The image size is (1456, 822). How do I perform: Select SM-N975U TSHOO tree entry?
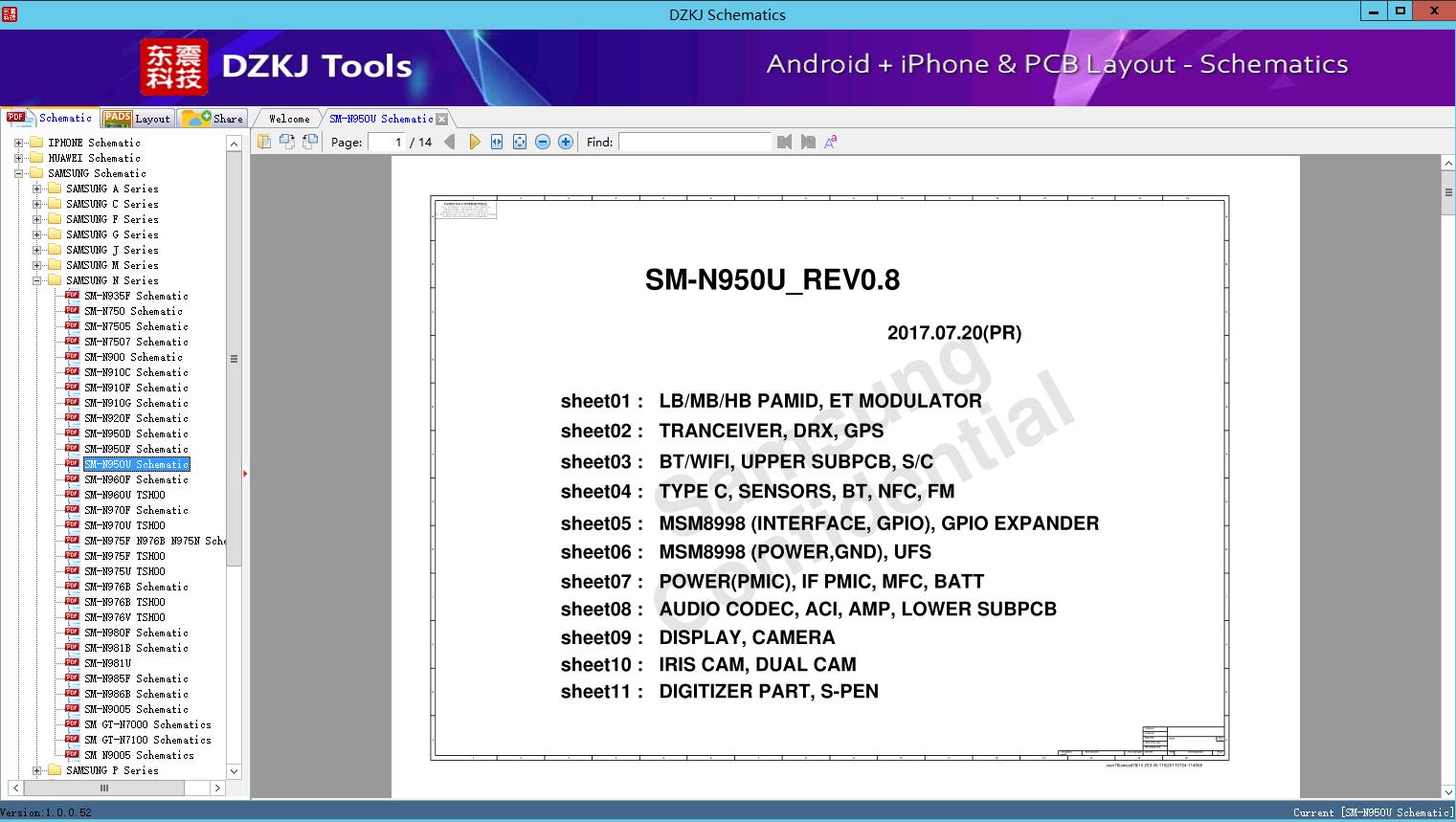124,571
